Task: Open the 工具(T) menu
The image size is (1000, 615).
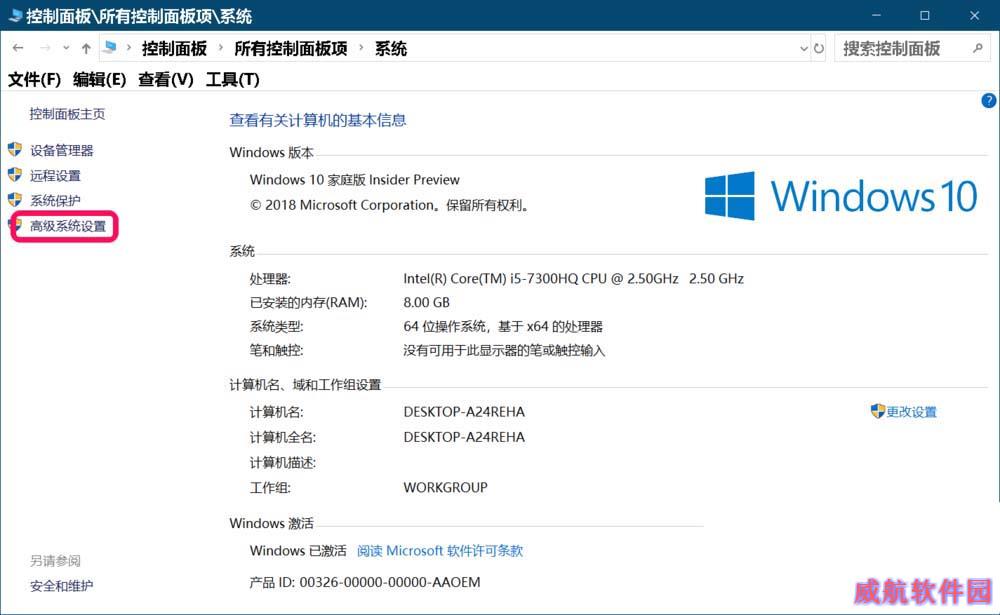Action: coord(233,80)
